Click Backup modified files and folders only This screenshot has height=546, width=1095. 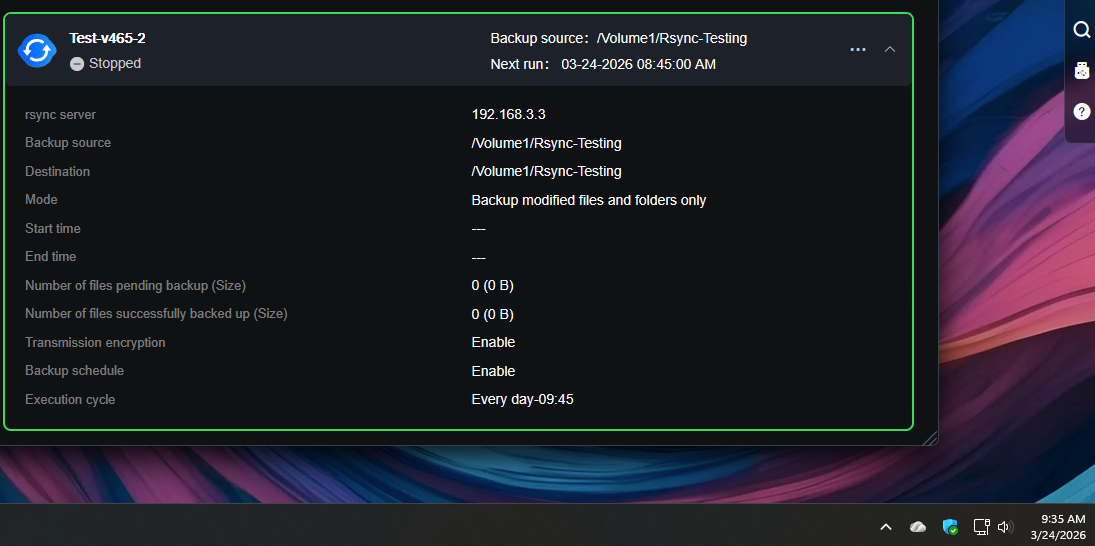589,200
